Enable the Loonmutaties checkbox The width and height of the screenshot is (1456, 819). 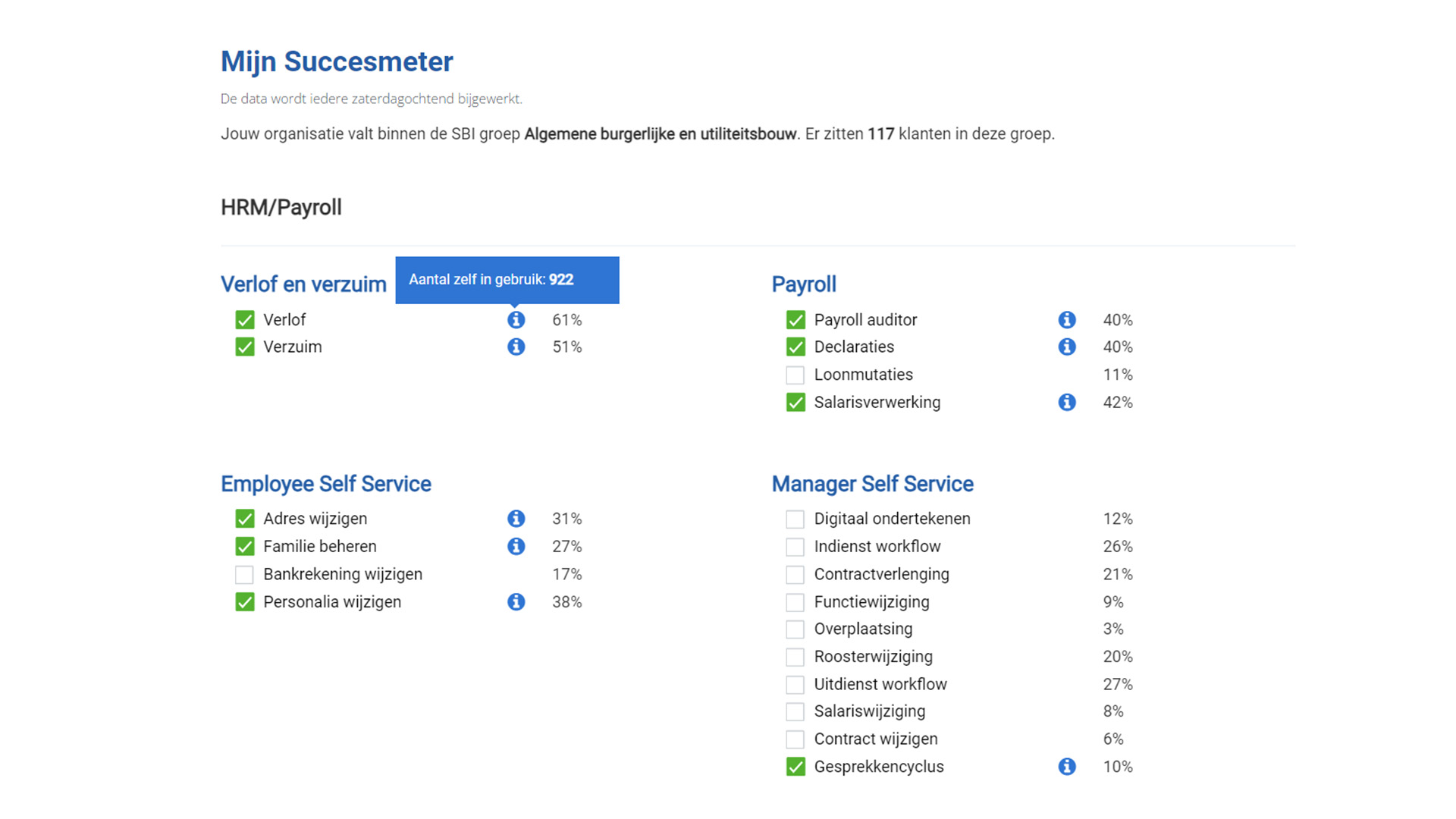(795, 375)
